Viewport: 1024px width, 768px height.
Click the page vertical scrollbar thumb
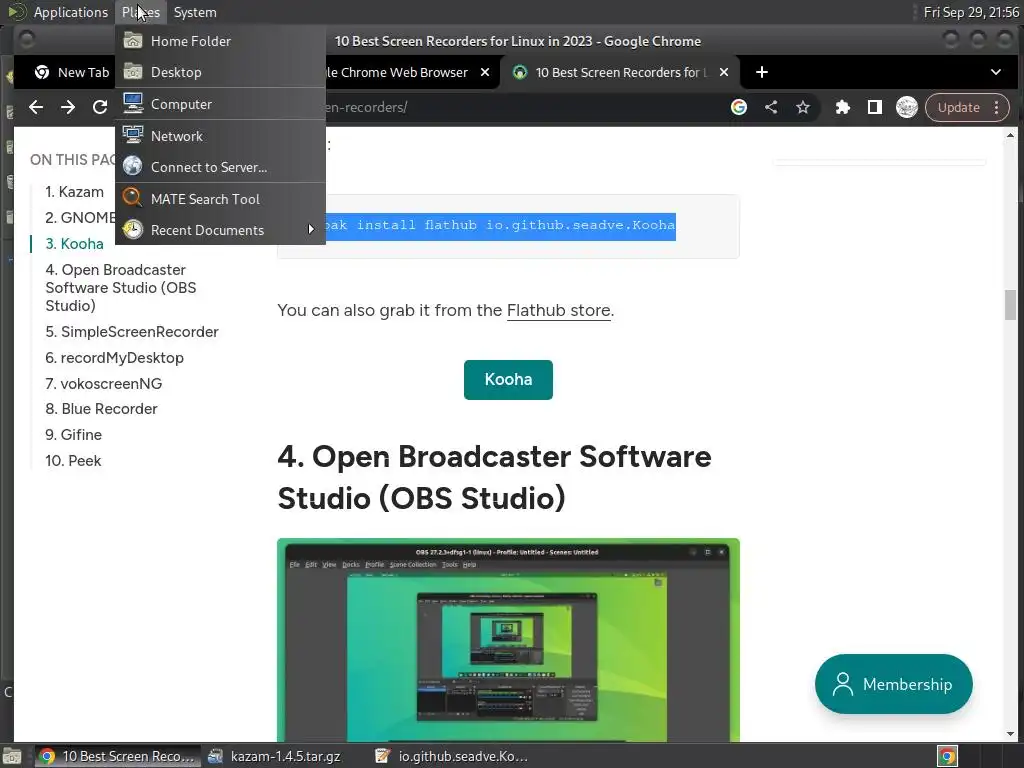pyautogui.click(x=1010, y=304)
